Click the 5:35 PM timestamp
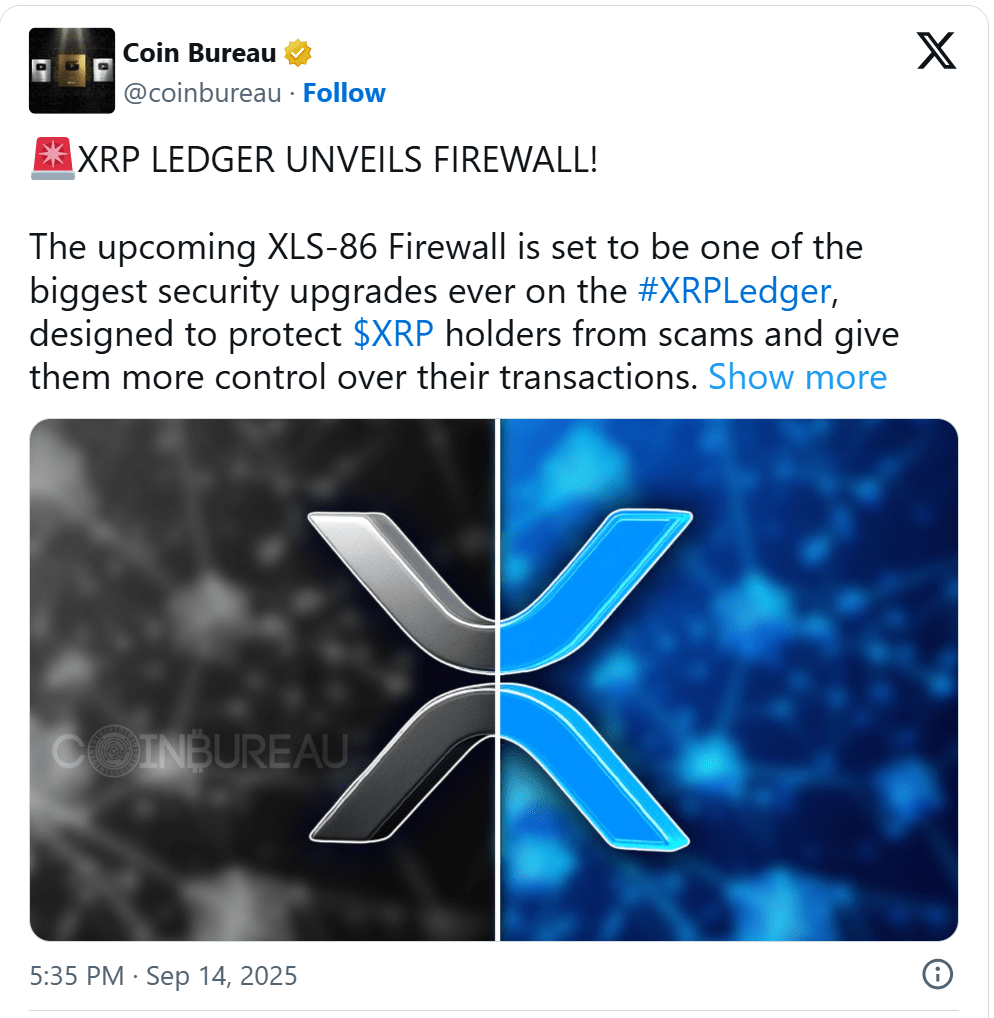Image resolution: width=994 pixels, height=1018 pixels. [x=77, y=976]
